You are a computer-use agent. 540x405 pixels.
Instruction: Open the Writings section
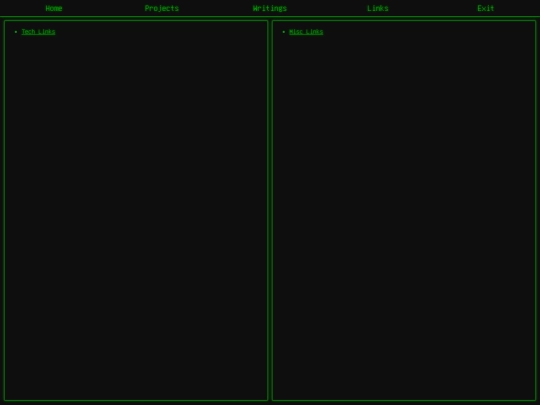[x=270, y=8]
